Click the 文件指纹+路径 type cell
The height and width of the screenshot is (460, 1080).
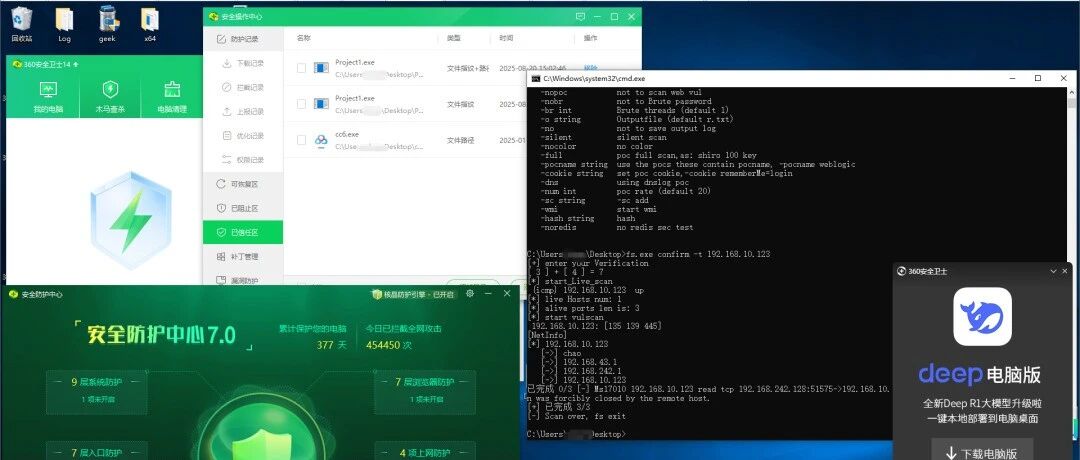coord(468,67)
